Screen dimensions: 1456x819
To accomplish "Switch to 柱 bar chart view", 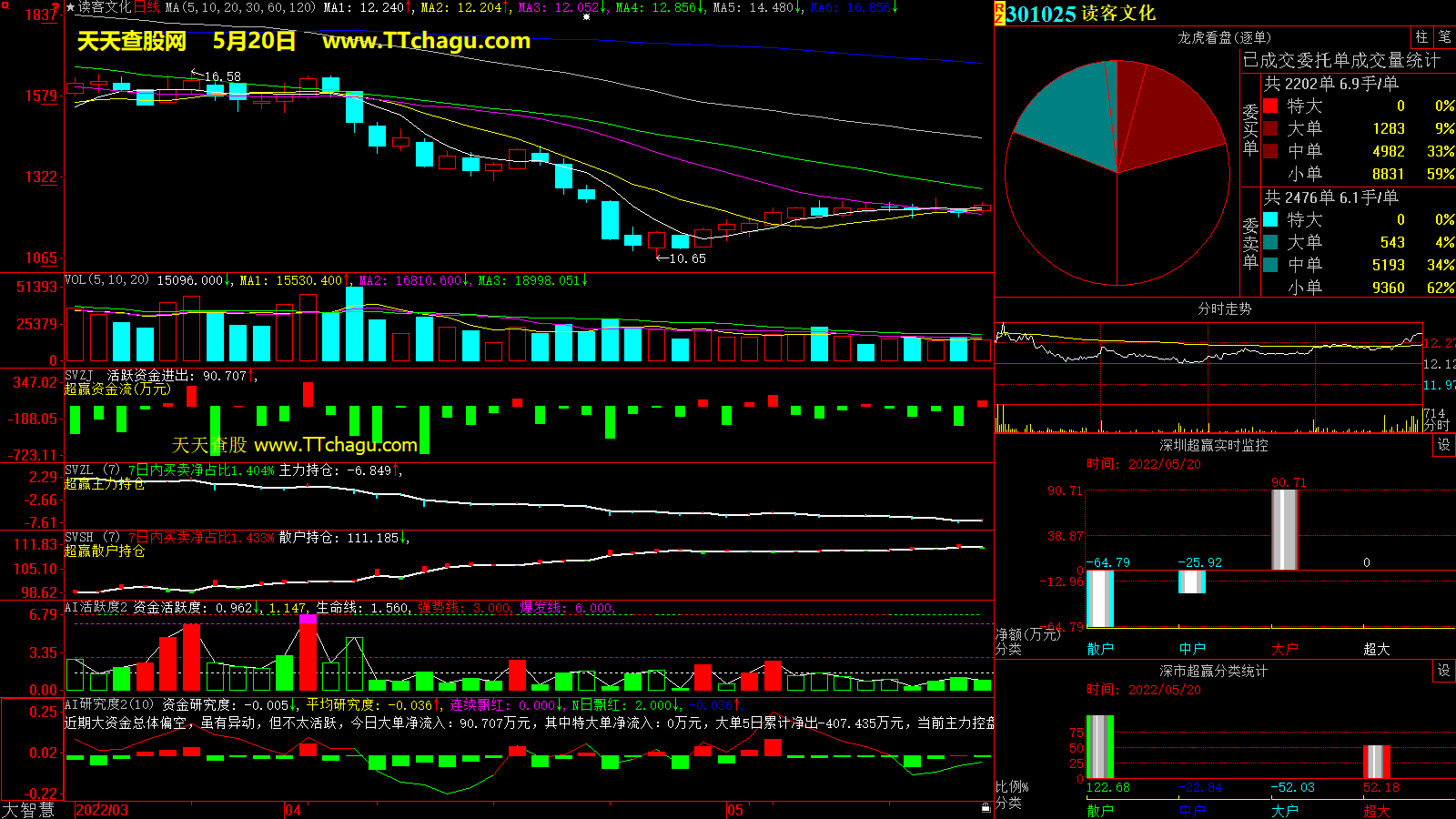I will (1421, 37).
